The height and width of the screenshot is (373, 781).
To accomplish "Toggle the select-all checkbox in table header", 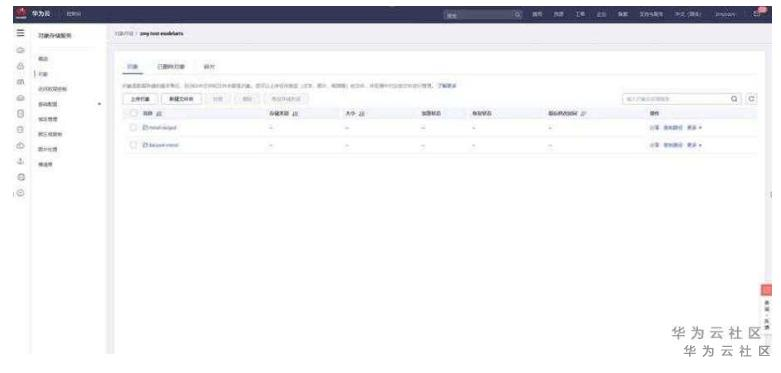I will 133,114.
